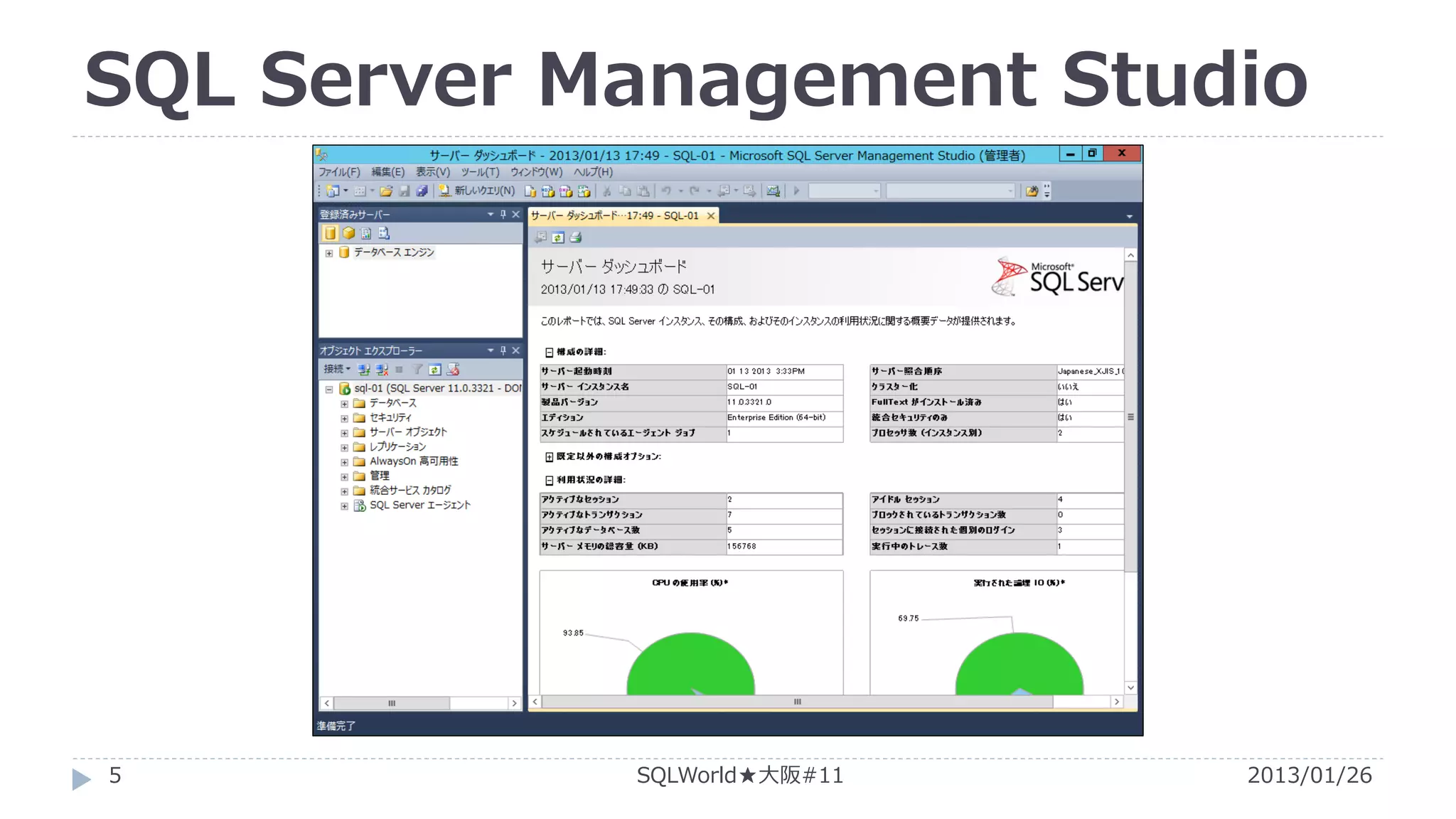This screenshot has height=819, width=1456.
Task: Pin the 登録済みサーバー panel
Action: pos(503,214)
